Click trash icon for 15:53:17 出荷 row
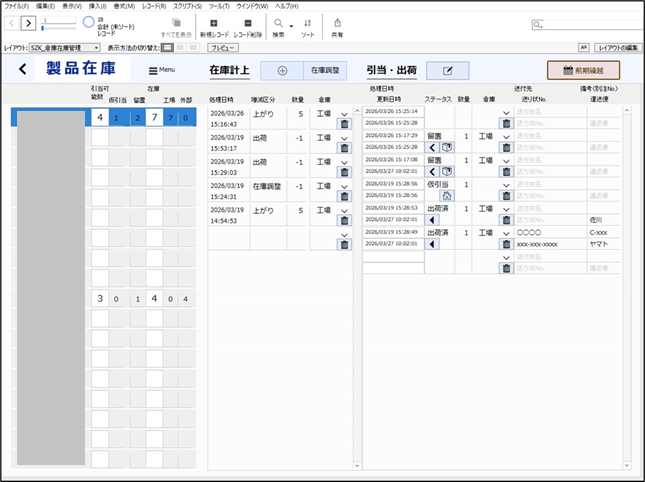This screenshot has width=645, height=482. 344,148
